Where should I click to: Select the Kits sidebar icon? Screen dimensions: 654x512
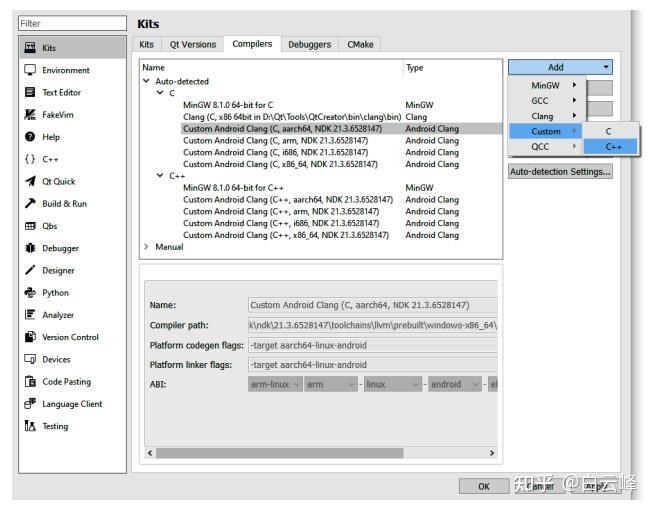pyautogui.click(x=30, y=48)
